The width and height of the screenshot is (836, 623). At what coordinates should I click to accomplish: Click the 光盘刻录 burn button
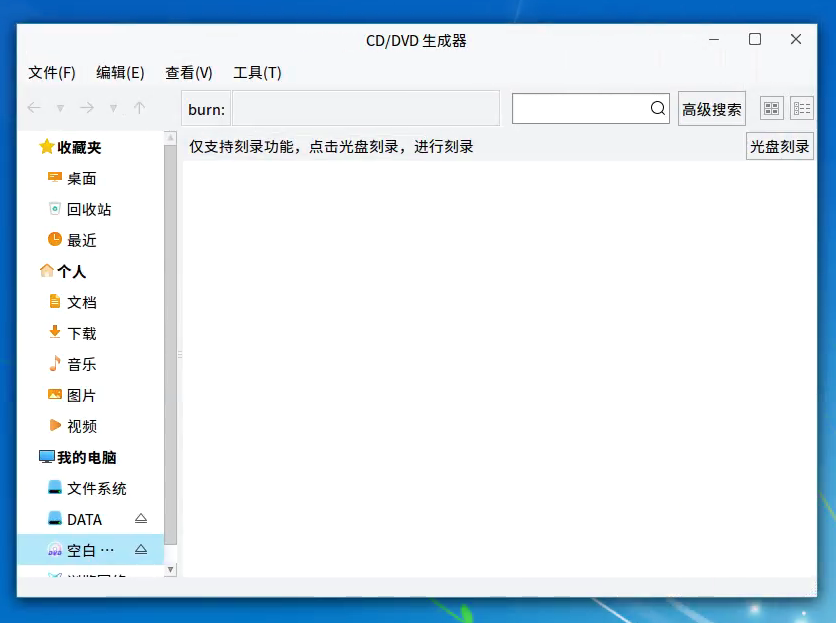click(779, 146)
